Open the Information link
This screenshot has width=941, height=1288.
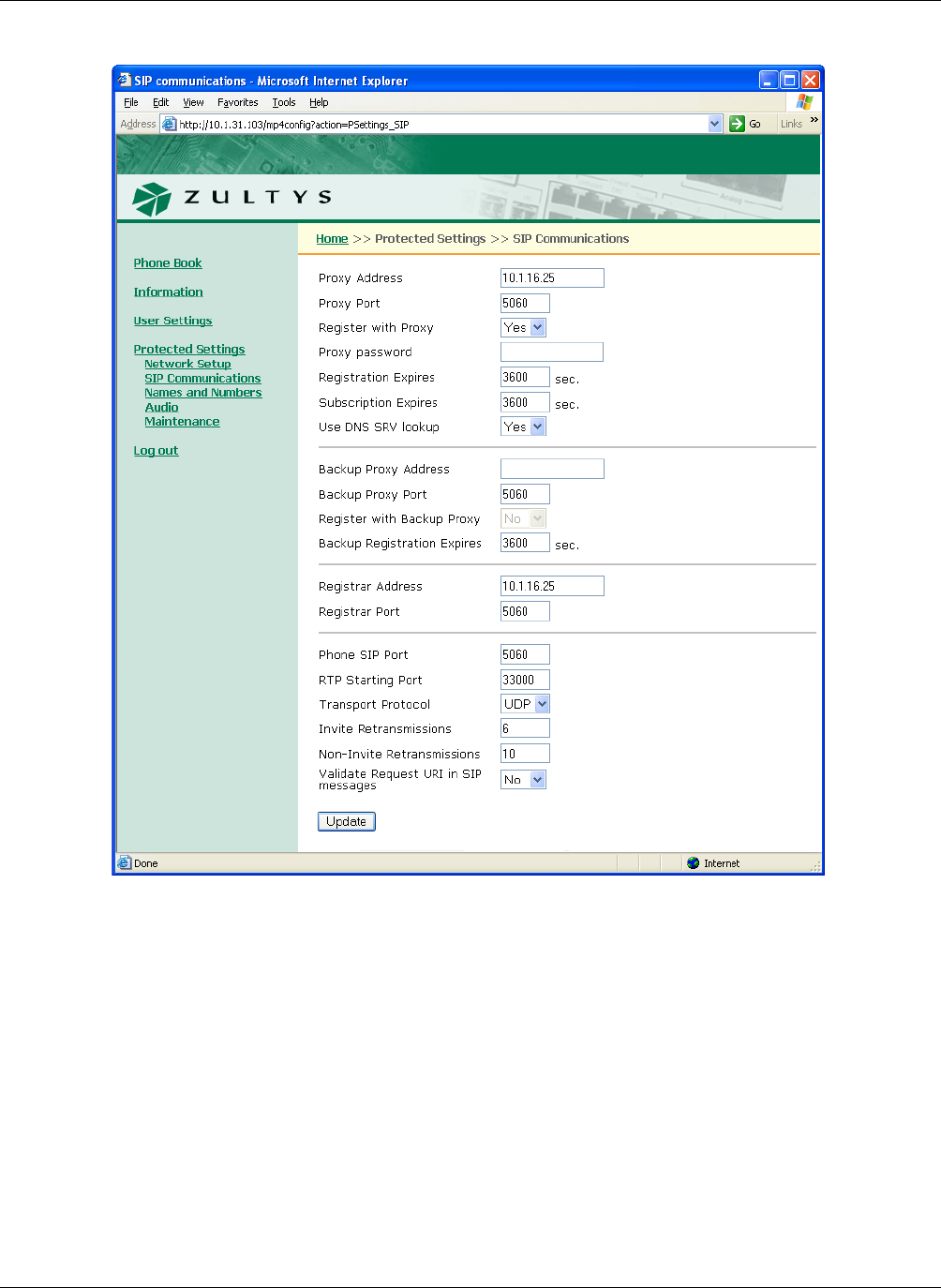pyautogui.click(x=168, y=292)
